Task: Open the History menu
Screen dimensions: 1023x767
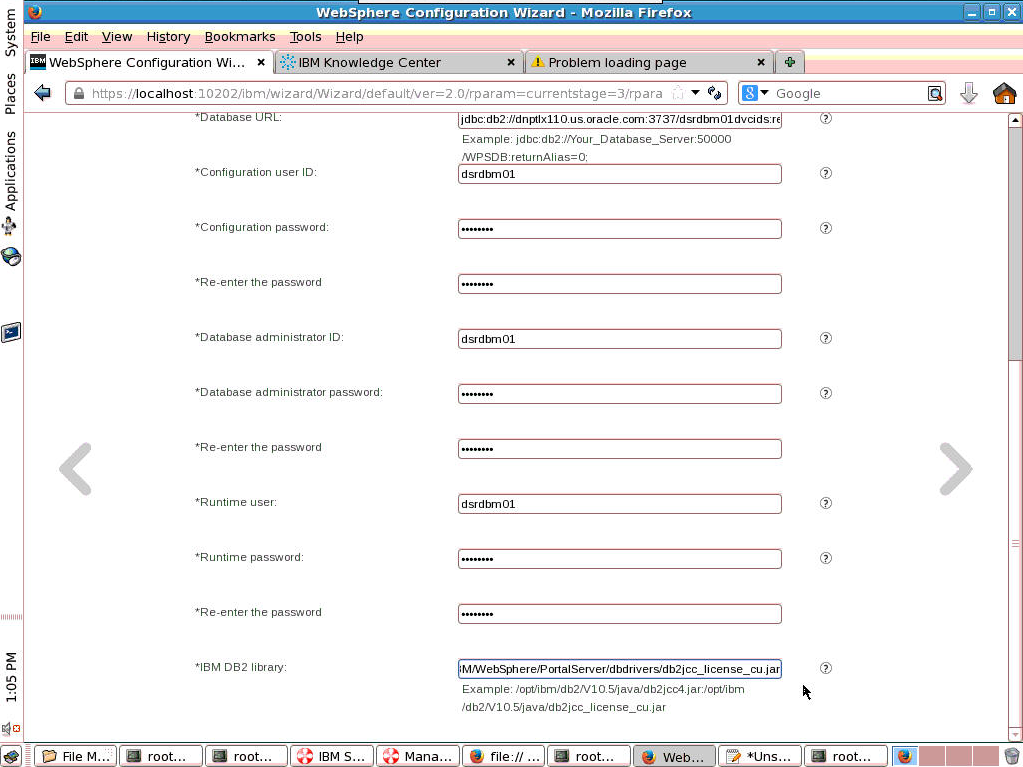Action: click(168, 37)
